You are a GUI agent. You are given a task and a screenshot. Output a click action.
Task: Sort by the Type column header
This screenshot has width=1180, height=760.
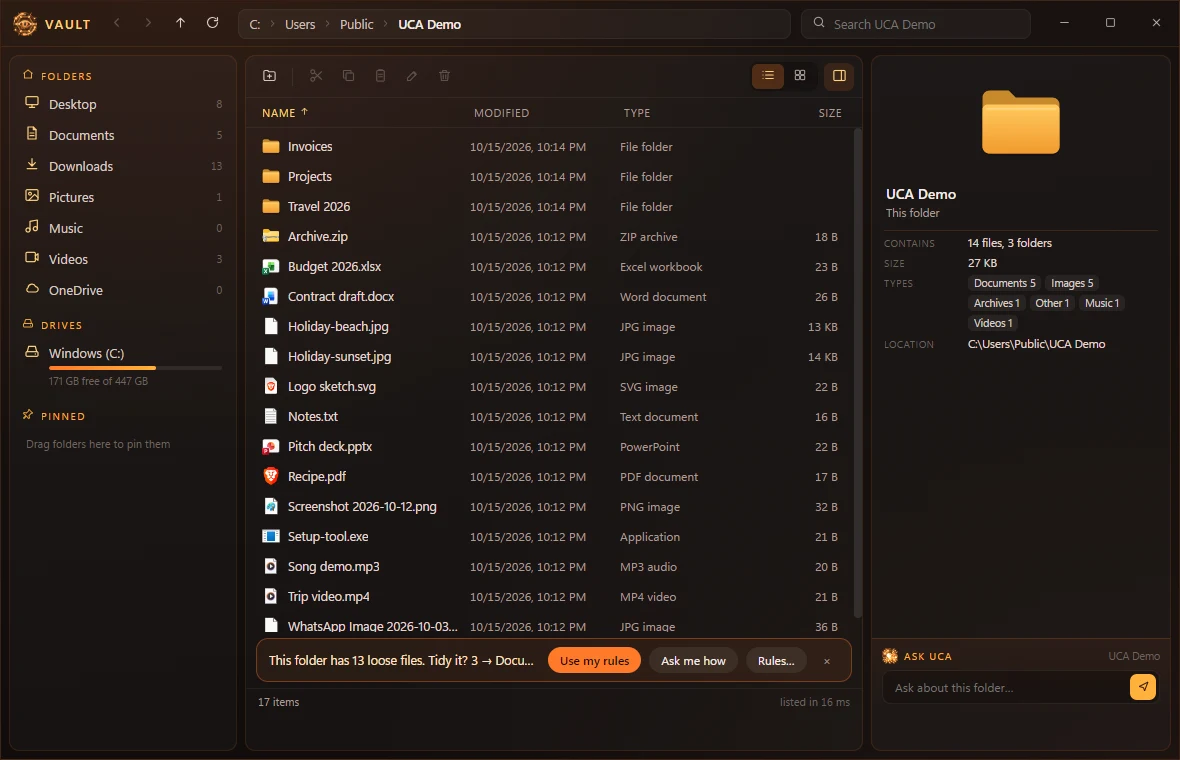point(637,113)
